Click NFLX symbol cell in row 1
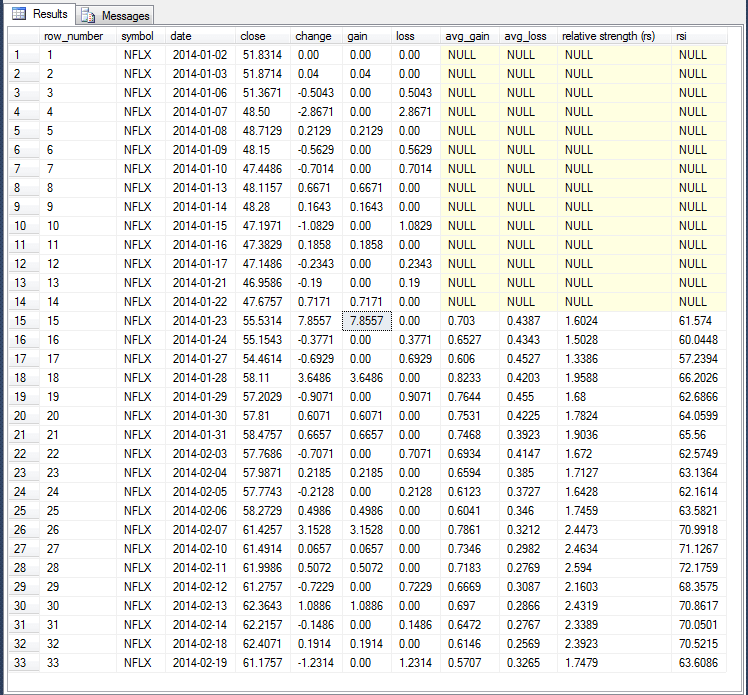Image resolution: width=748 pixels, height=695 pixels. (141, 55)
